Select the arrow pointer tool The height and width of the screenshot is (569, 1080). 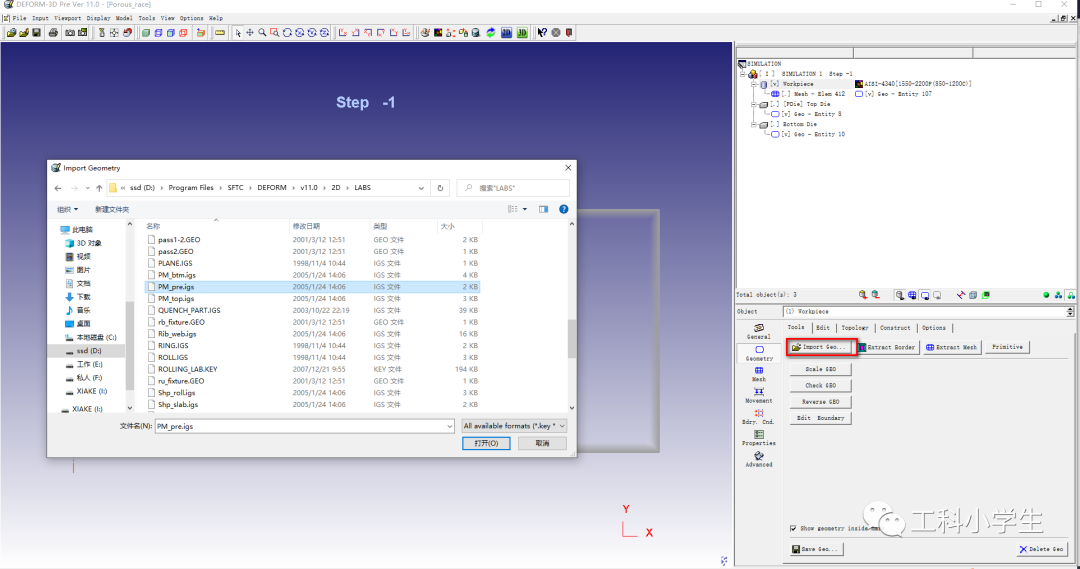coord(238,32)
